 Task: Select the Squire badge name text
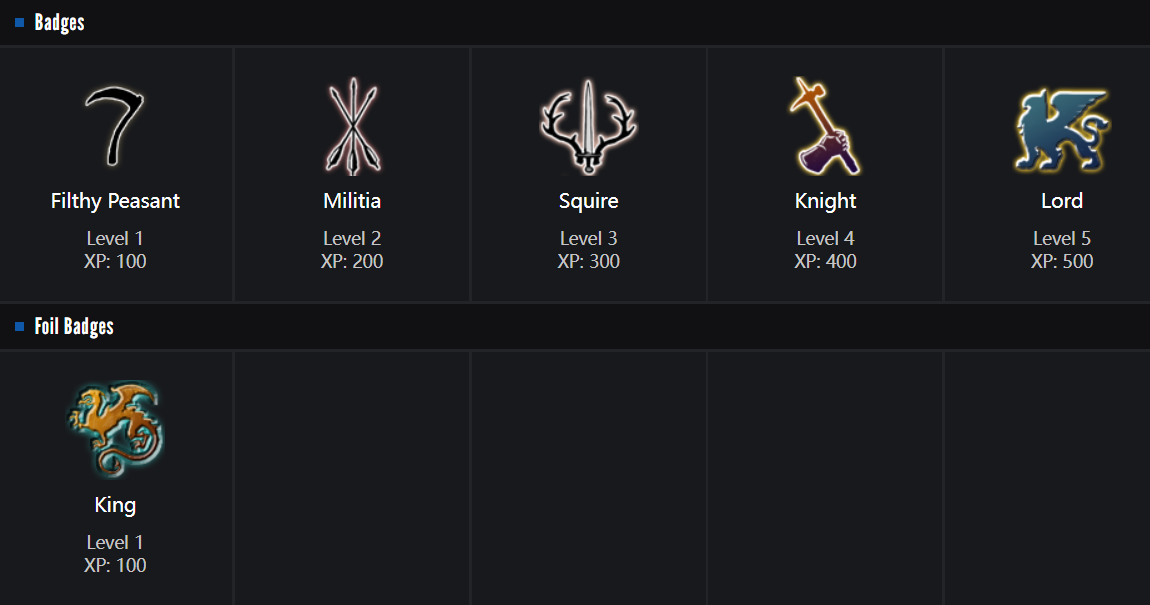[x=589, y=201]
